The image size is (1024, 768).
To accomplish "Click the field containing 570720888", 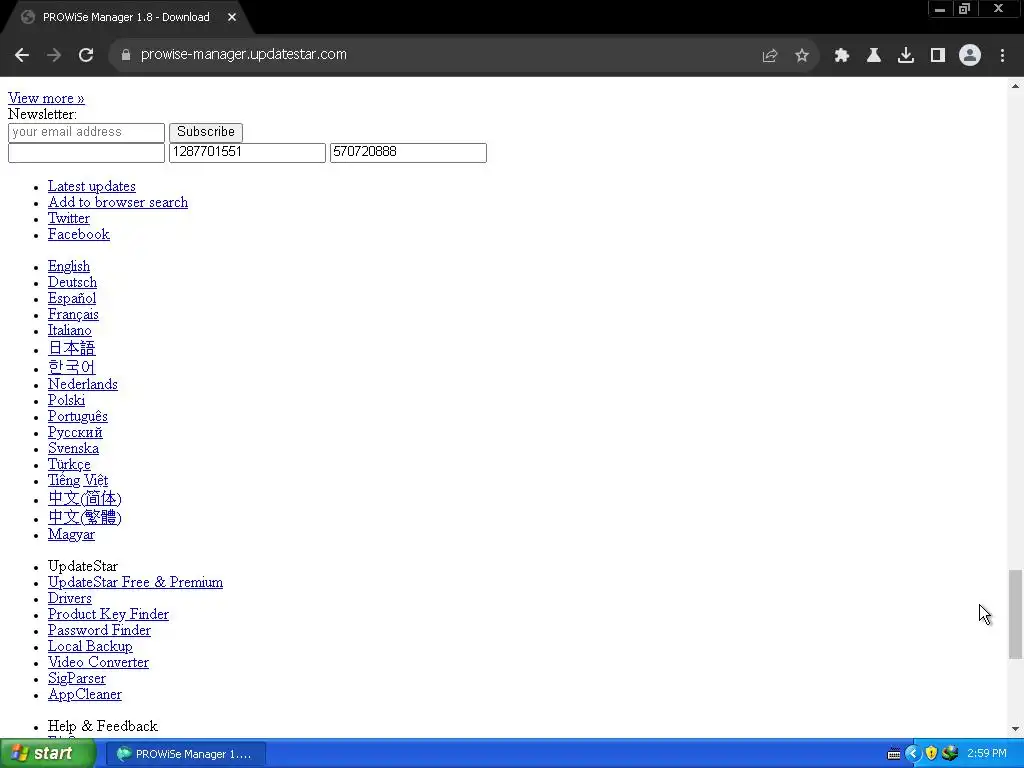I will 408,153.
